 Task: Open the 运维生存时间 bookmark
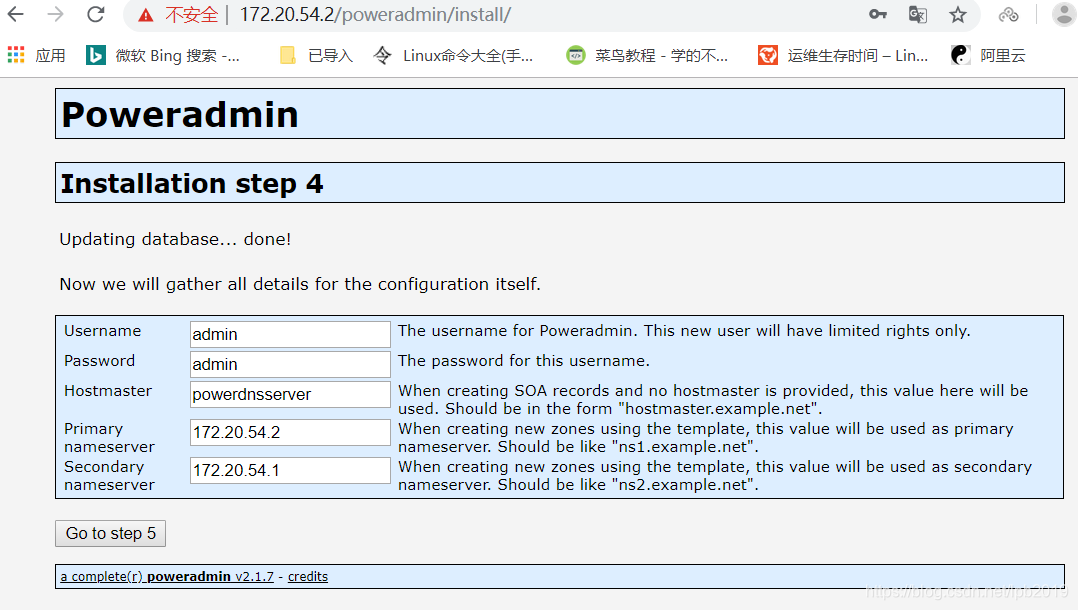click(843, 55)
